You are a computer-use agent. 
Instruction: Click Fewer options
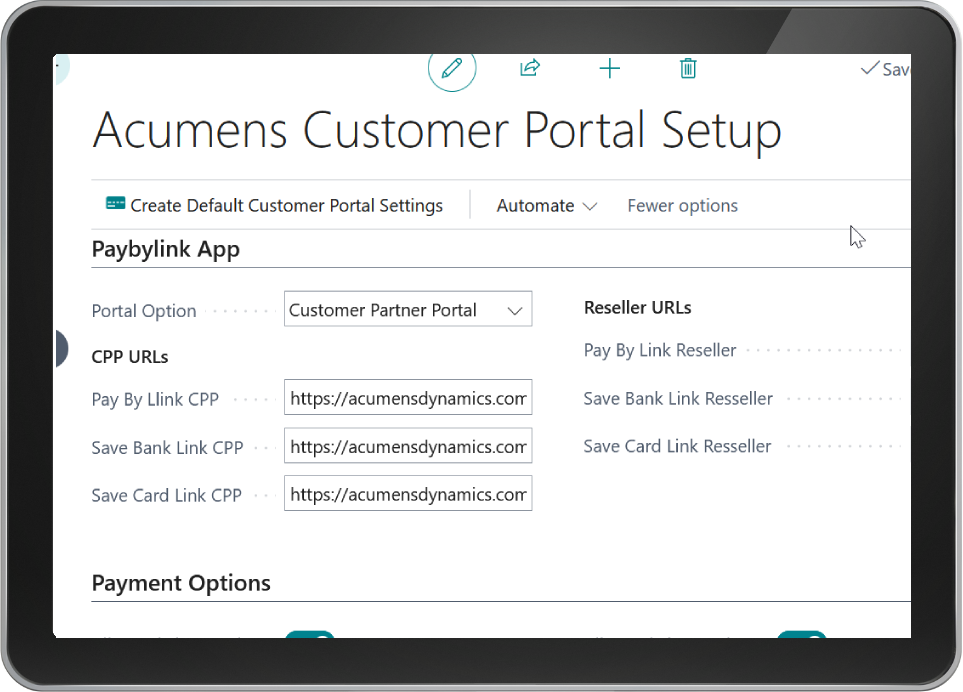(682, 206)
